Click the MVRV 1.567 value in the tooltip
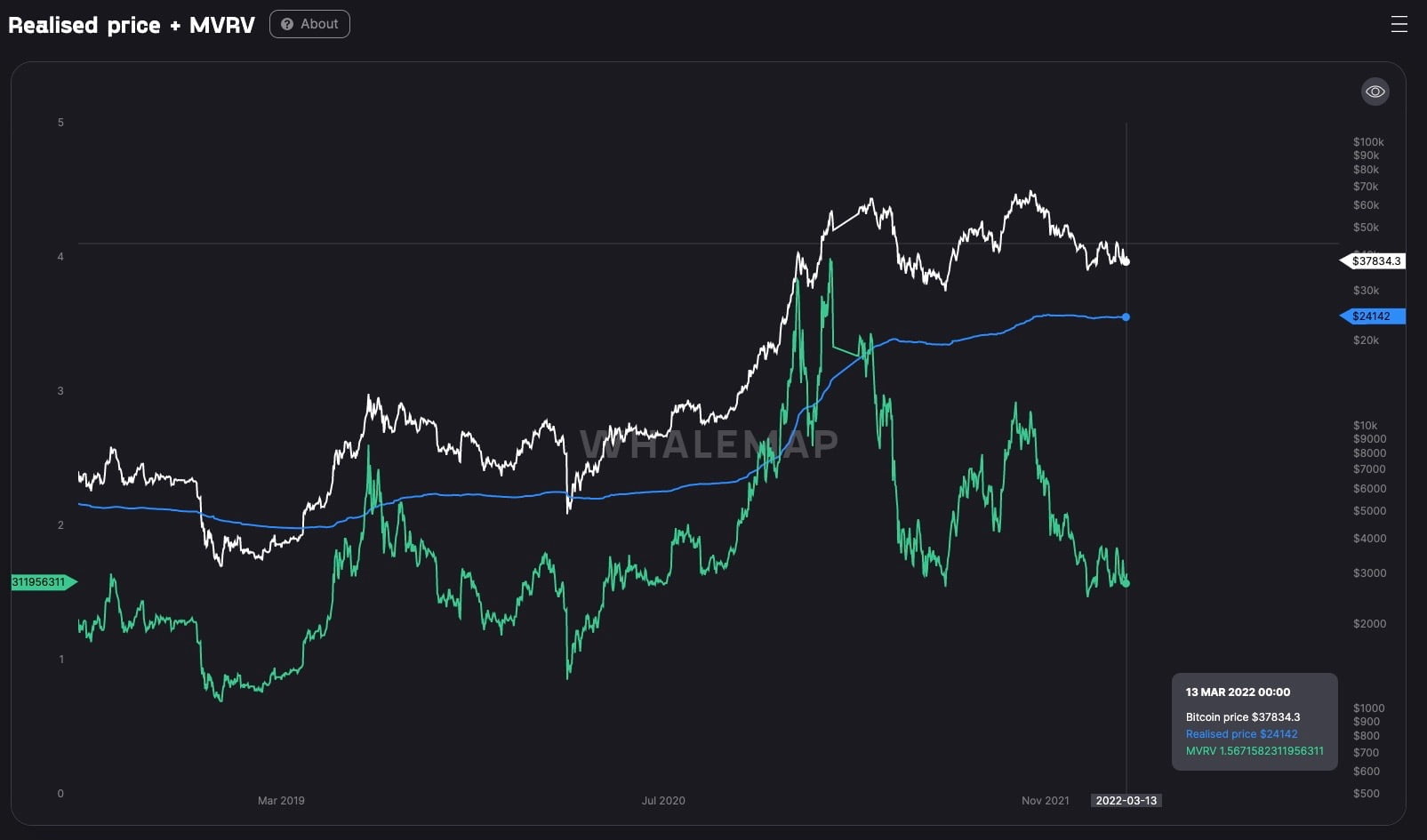Image resolution: width=1427 pixels, height=840 pixels. click(1254, 751)
